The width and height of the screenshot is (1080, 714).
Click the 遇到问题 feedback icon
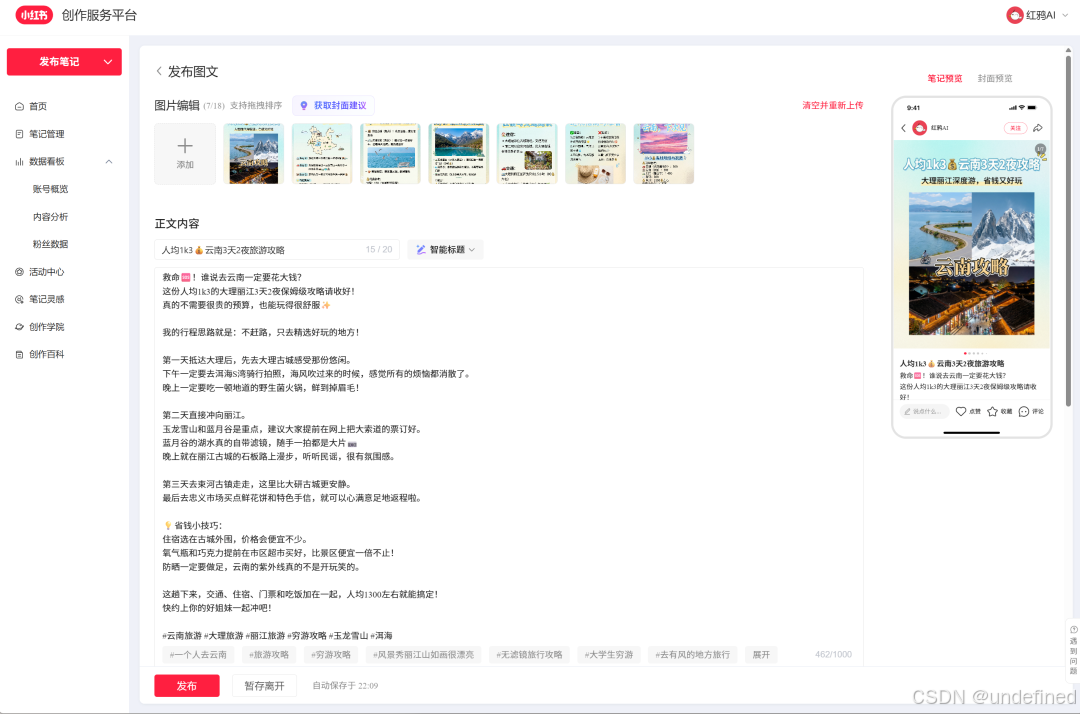tap(1073, 651)
